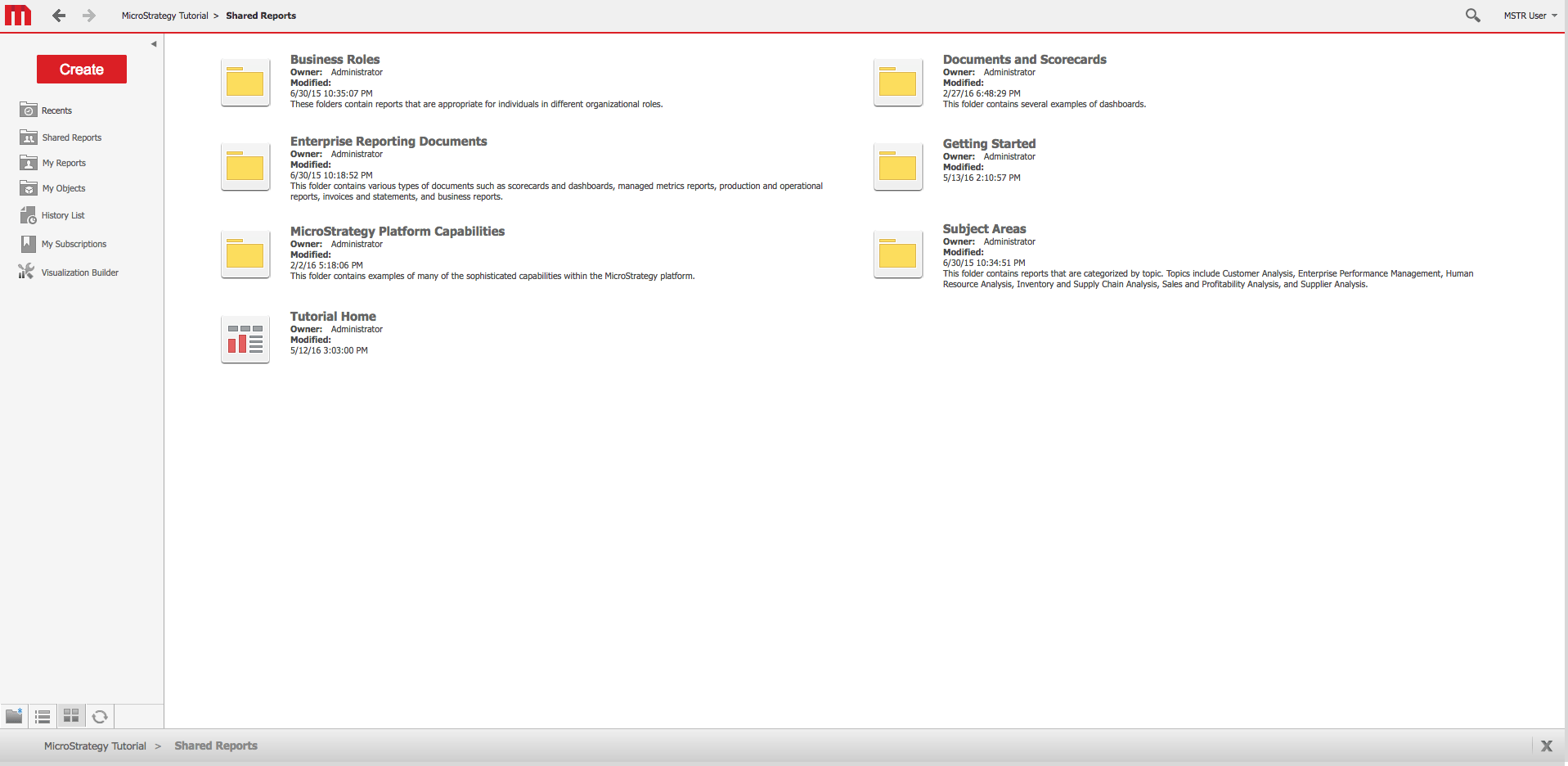The image size is (1568, 766).
Task: Open Recents in the sidebar
Action: [56, 110]
